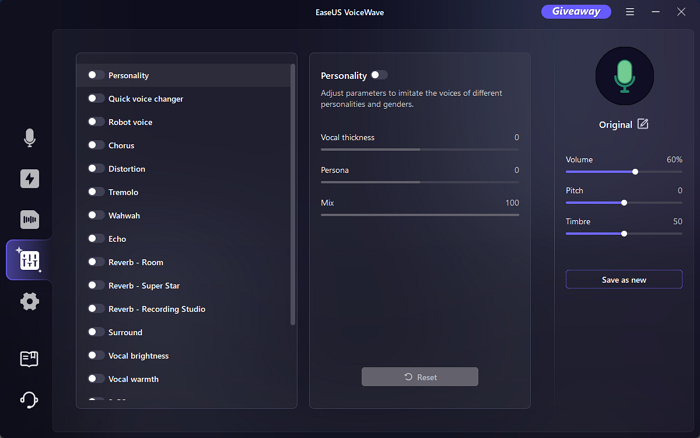Click the Save as new button
The width and height of the screenshot is (700, 438).
pos(624,280)
